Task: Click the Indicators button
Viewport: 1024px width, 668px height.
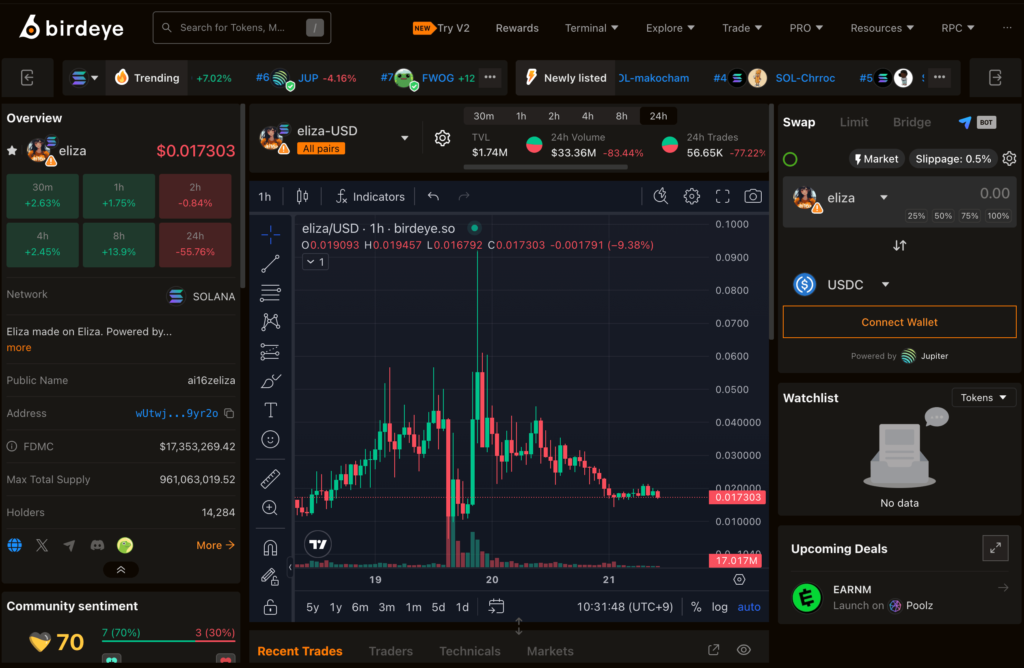Action: 370,197
